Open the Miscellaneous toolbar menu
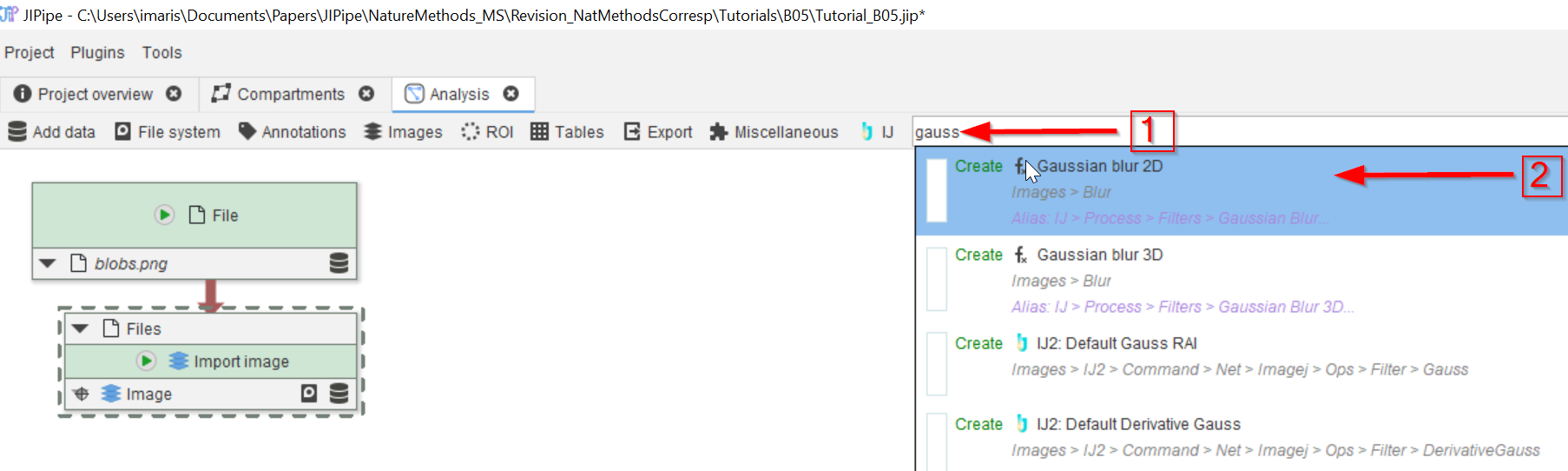This screenshot has width=1568, height=471. (774, 132)
